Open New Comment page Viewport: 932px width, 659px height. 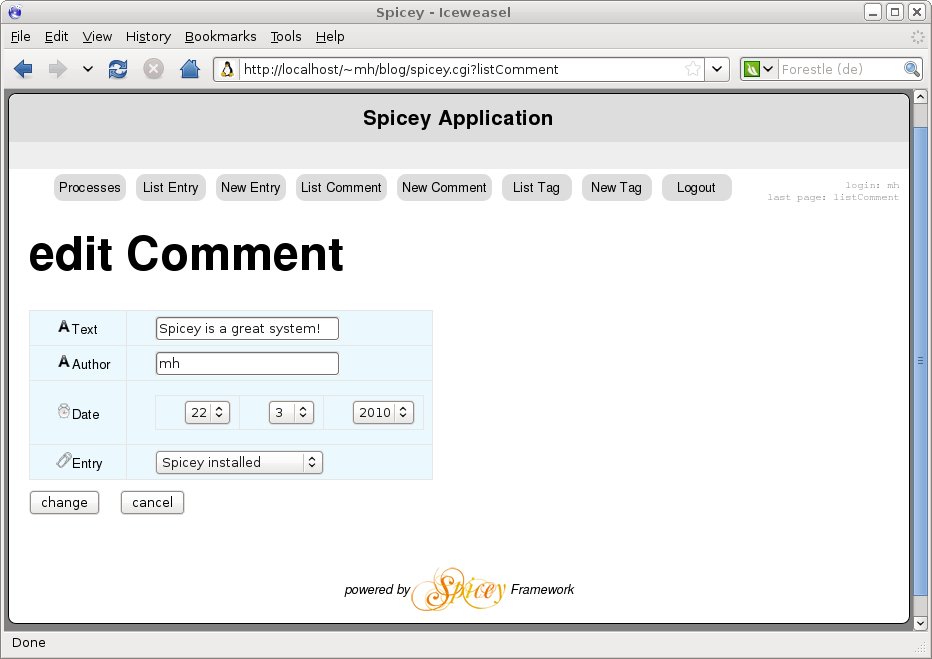click(x=444, y=188)
